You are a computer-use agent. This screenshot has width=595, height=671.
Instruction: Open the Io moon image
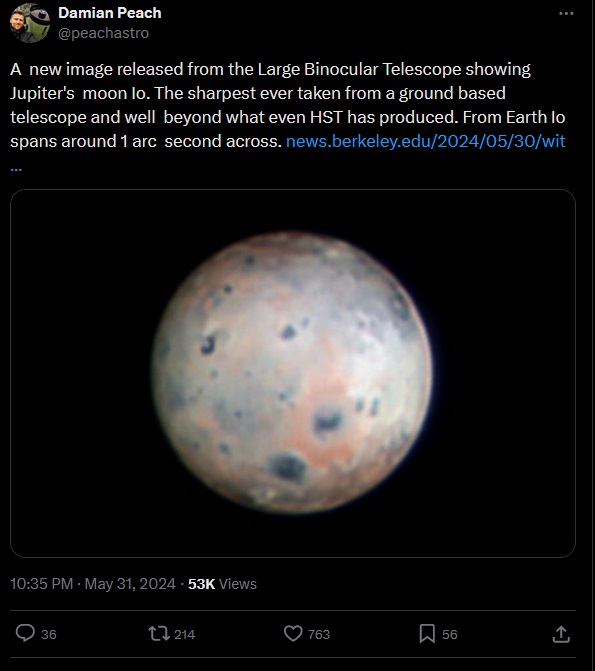point(293,373)
